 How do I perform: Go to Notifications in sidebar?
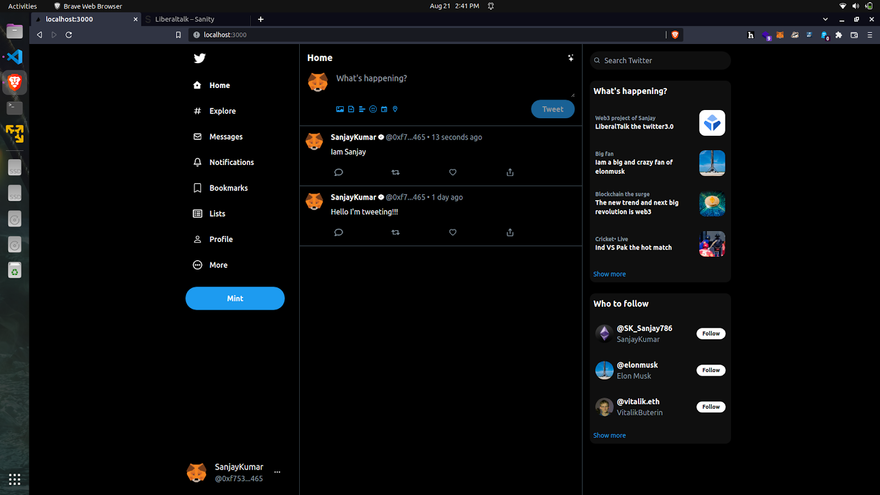pos(230,162)
